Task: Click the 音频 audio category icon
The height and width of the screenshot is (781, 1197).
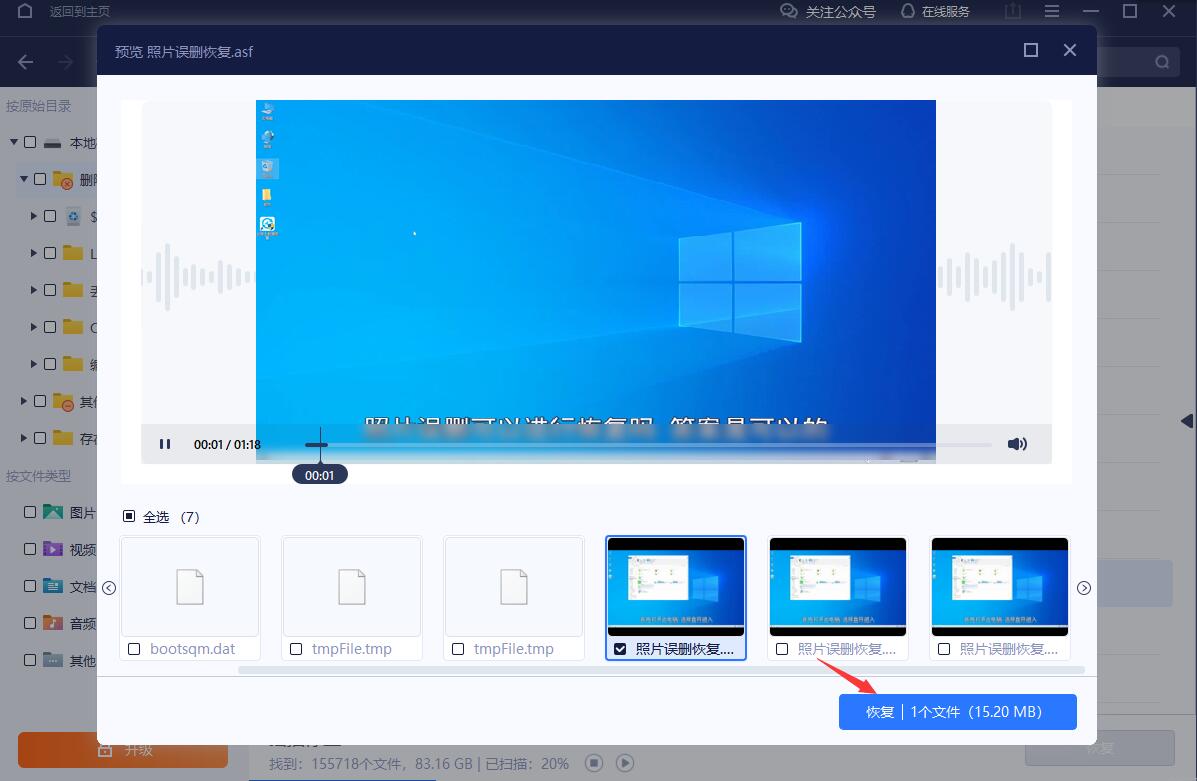Action: click(53, 623)
